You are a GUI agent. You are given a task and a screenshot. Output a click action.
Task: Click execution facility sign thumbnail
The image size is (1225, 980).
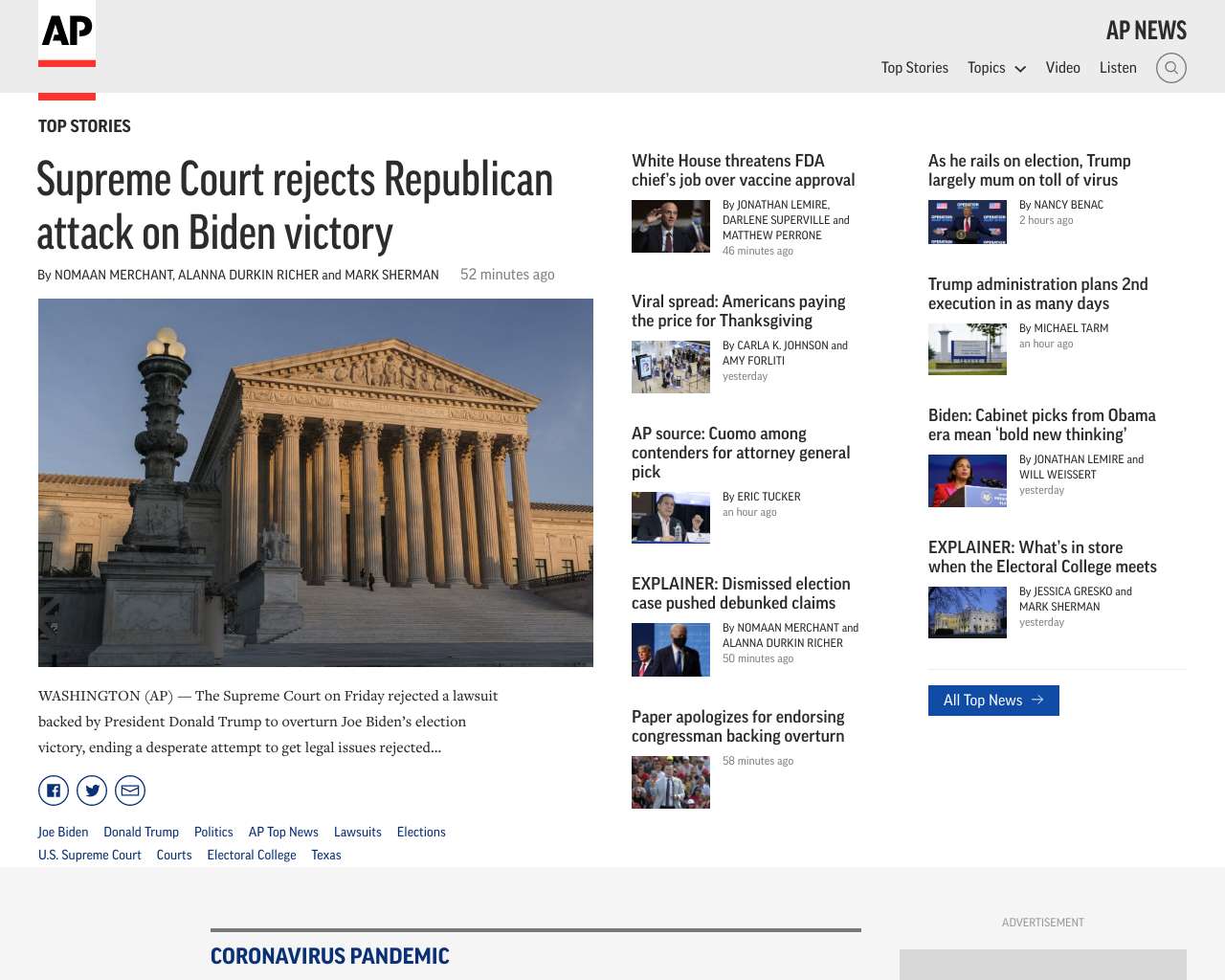pos(968,348)
